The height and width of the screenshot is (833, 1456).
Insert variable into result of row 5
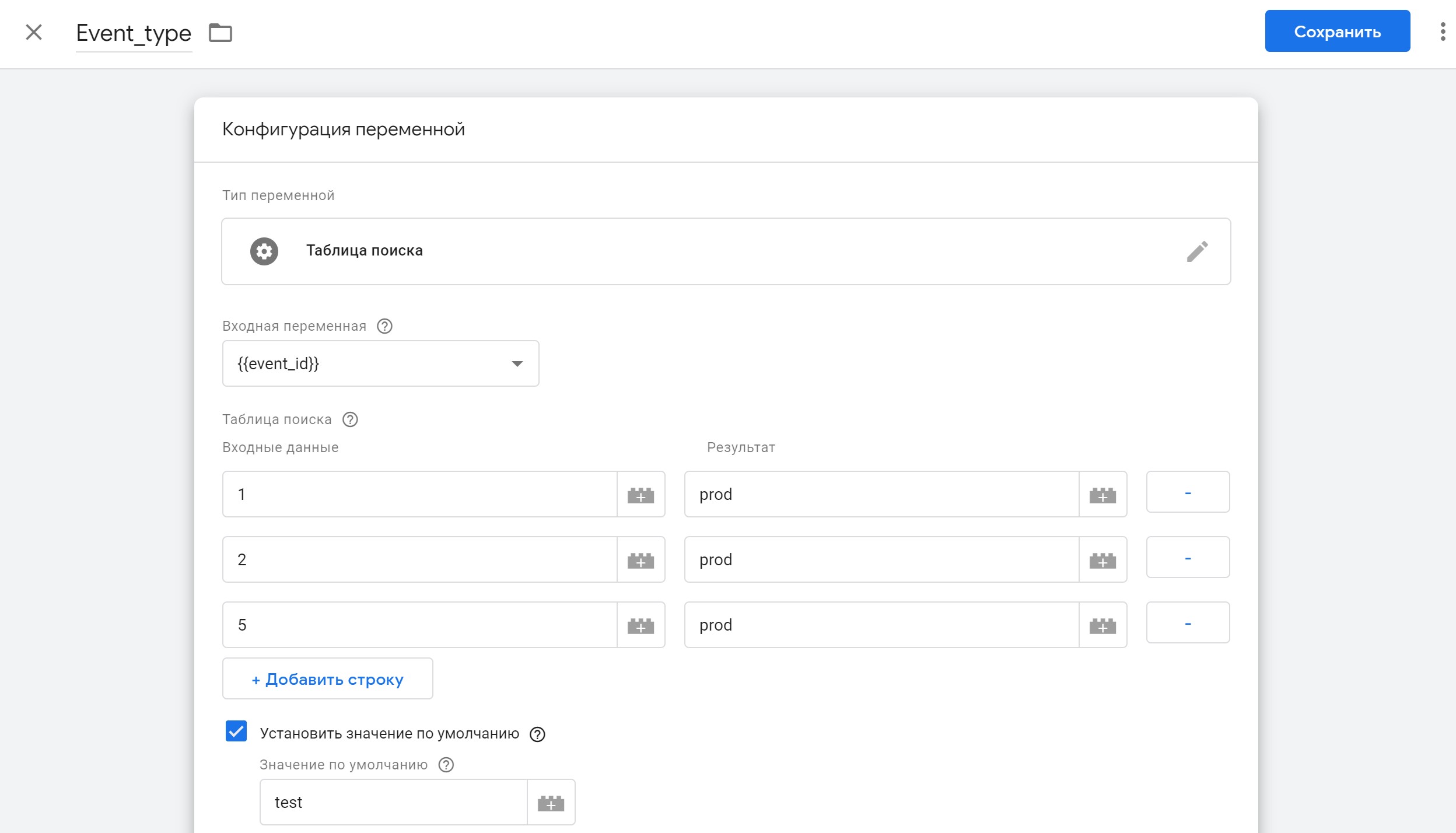(1102, 625)
